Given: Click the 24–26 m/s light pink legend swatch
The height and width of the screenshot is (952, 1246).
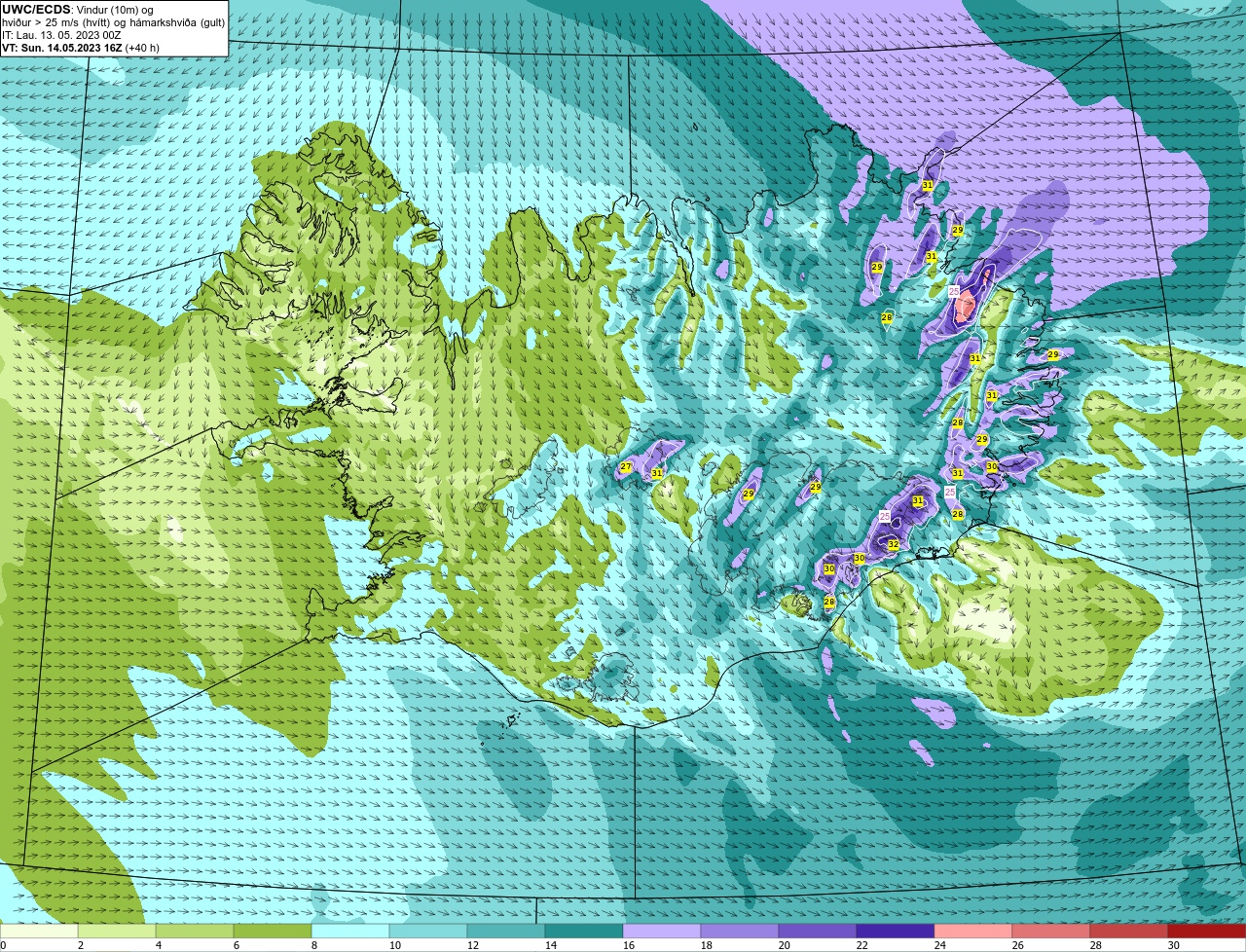Looking at the screenshot, I should [973, 931].
